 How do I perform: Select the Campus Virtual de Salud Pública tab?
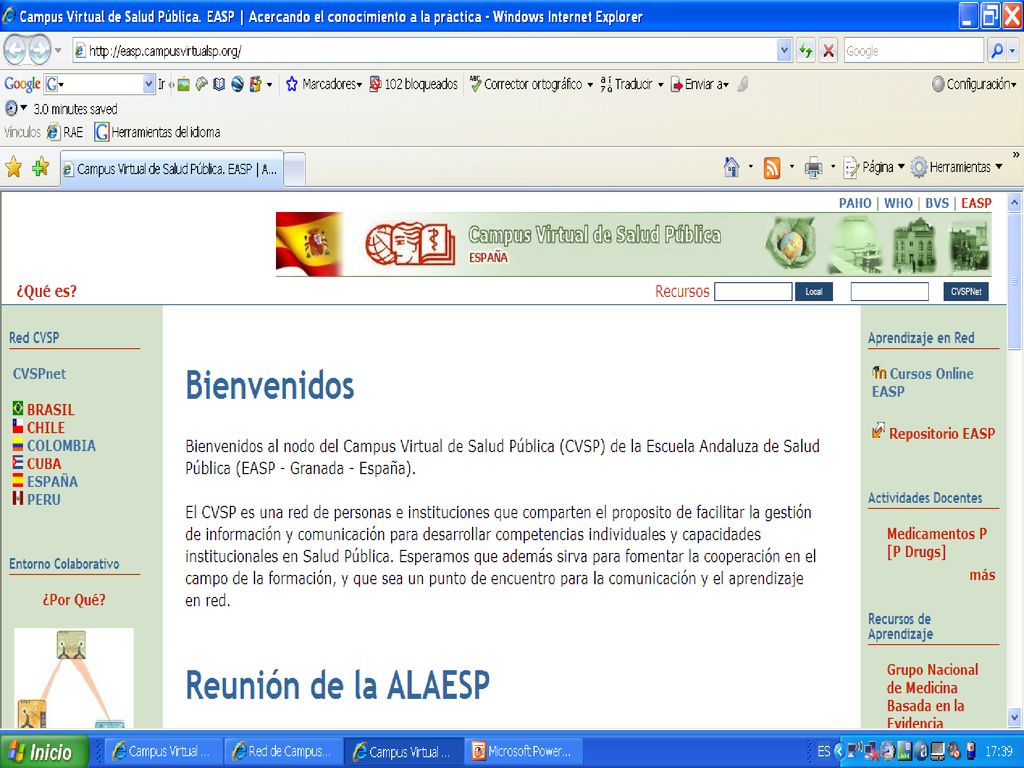pyautogui.click(x=172, y=169)
